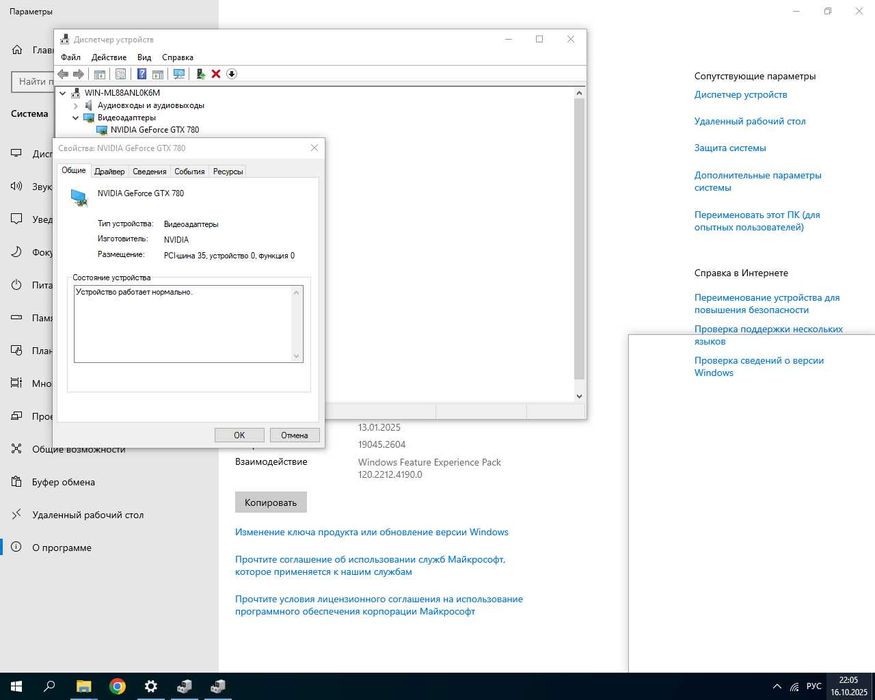Open the Справка menu

[x=177, y=57]
